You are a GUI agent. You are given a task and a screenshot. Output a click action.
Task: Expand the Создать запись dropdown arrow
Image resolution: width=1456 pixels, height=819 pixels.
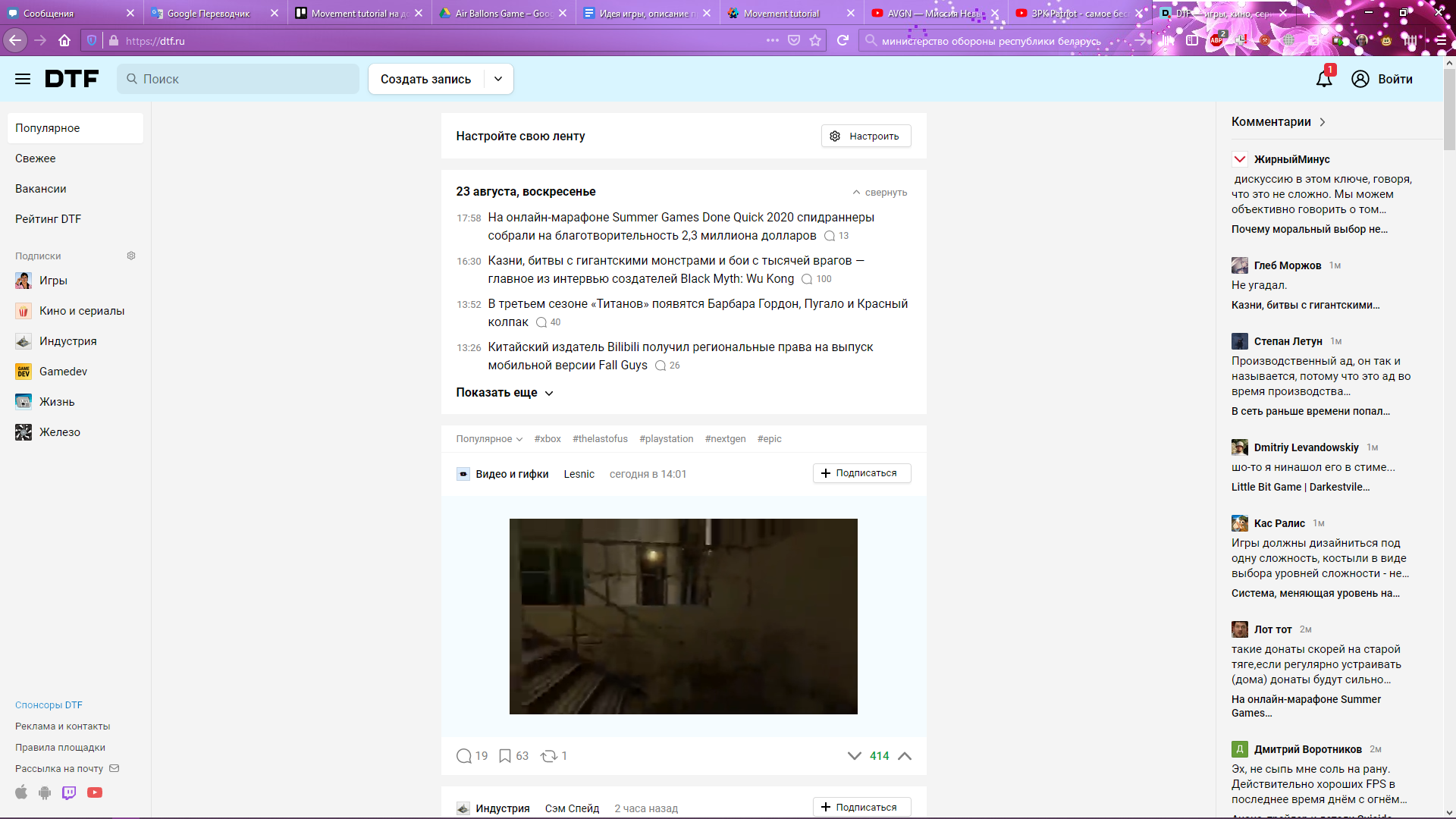tap(498, 79)
